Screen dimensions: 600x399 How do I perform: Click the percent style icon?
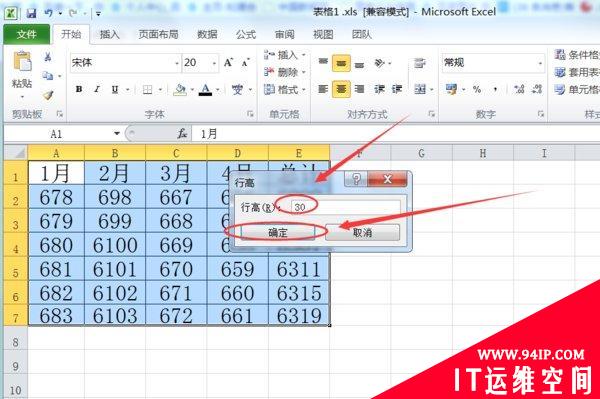(477, 90)
